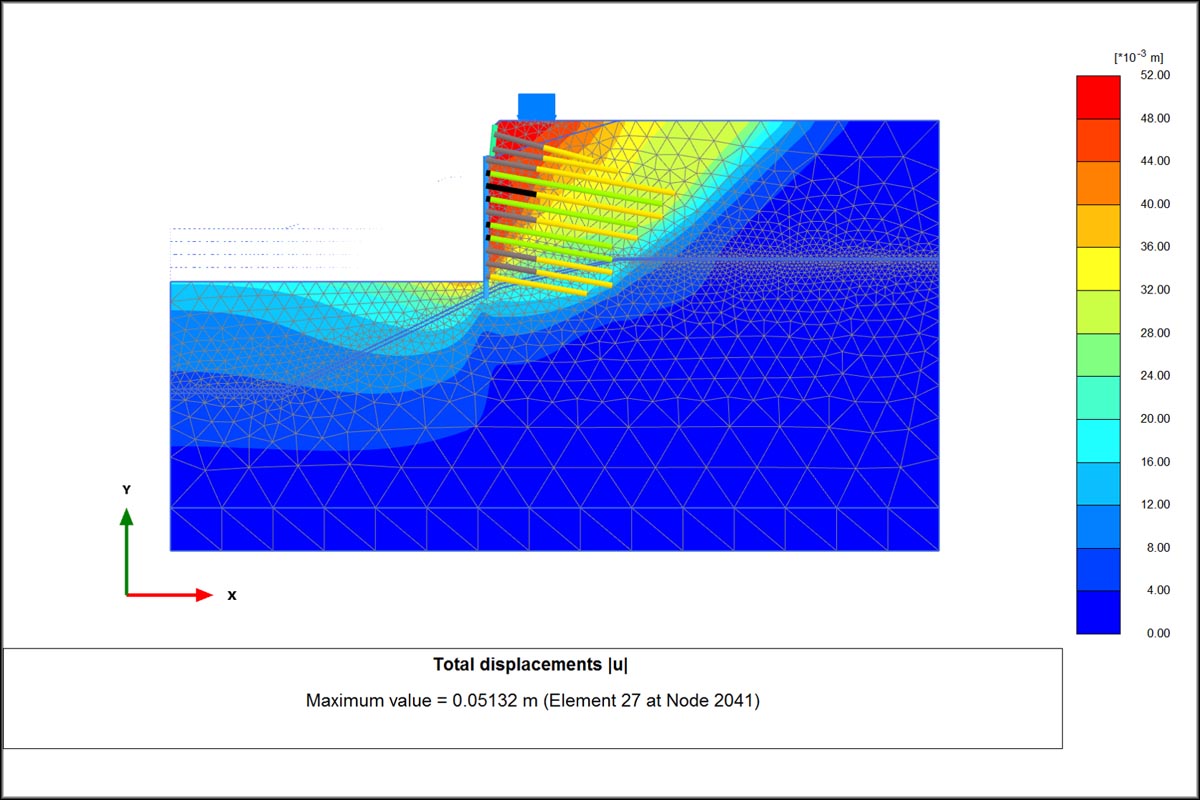The width and height of the screenshot is (1200, 800).
Task: Click the X axis letter label
Action: [232, 595]
